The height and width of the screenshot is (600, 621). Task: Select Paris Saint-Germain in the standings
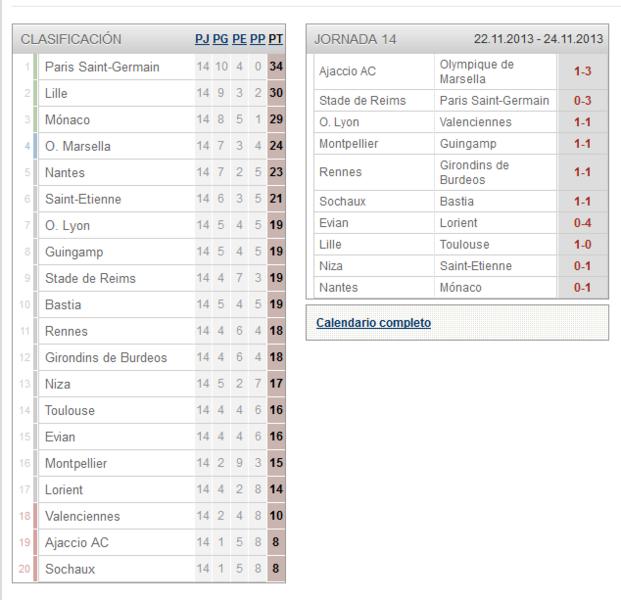[x=102, y=67]
